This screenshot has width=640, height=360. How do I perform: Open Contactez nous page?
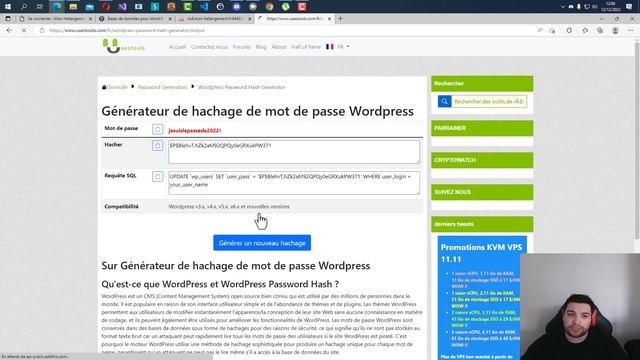209,47
